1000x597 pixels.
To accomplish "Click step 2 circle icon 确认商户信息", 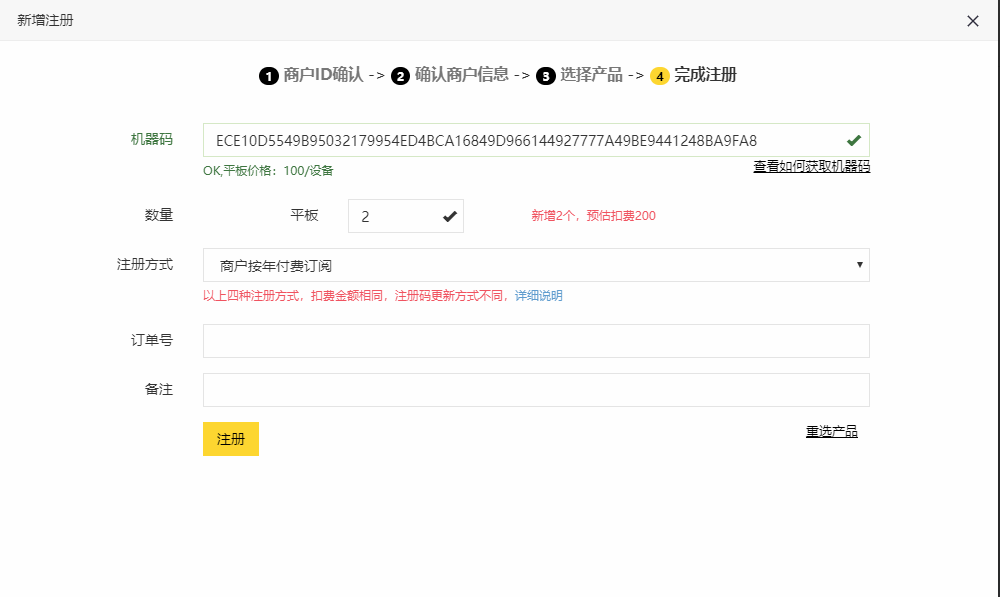I will [401, 77].
